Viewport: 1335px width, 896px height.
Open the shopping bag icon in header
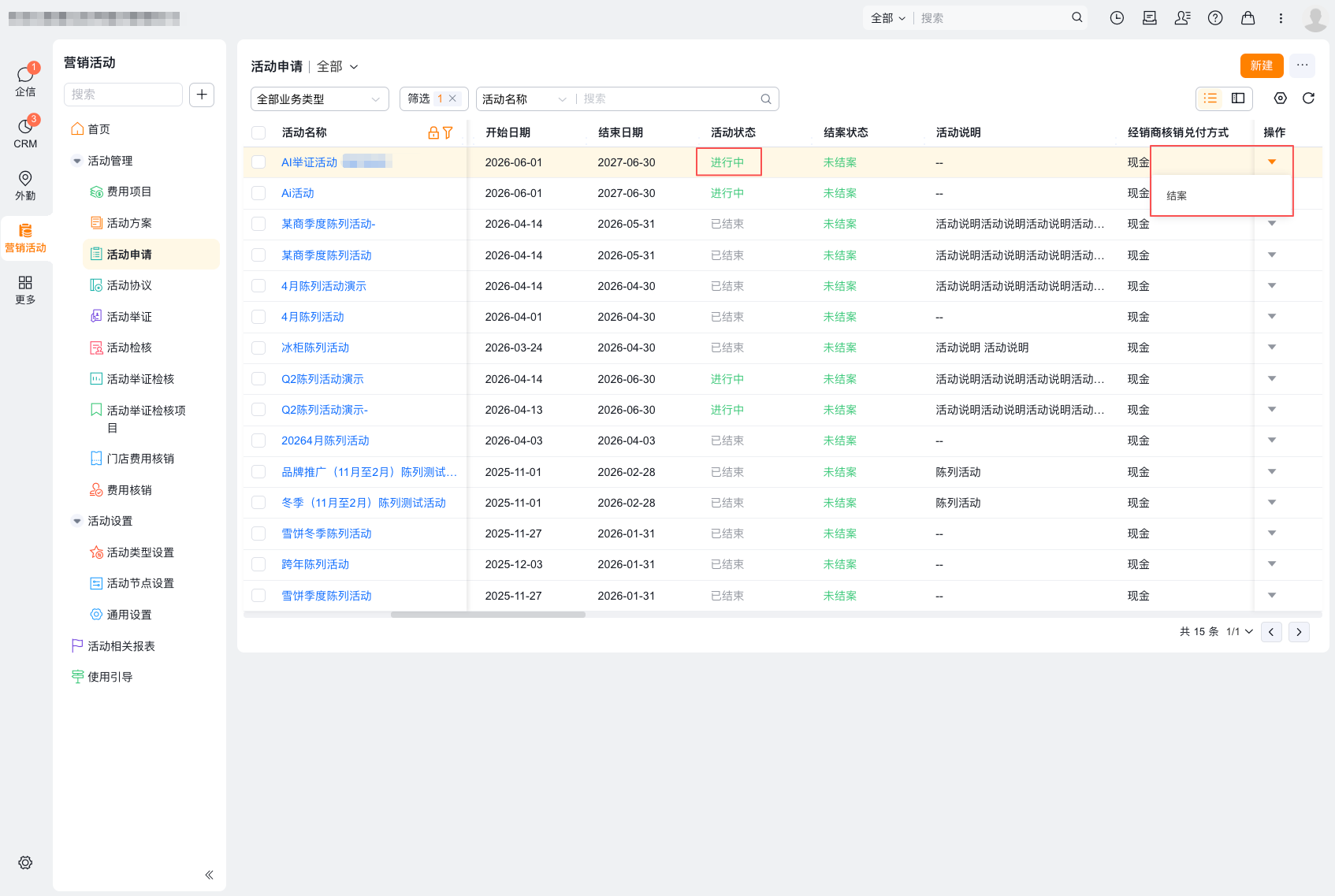pyautogui.click(x=1248, y=17)
